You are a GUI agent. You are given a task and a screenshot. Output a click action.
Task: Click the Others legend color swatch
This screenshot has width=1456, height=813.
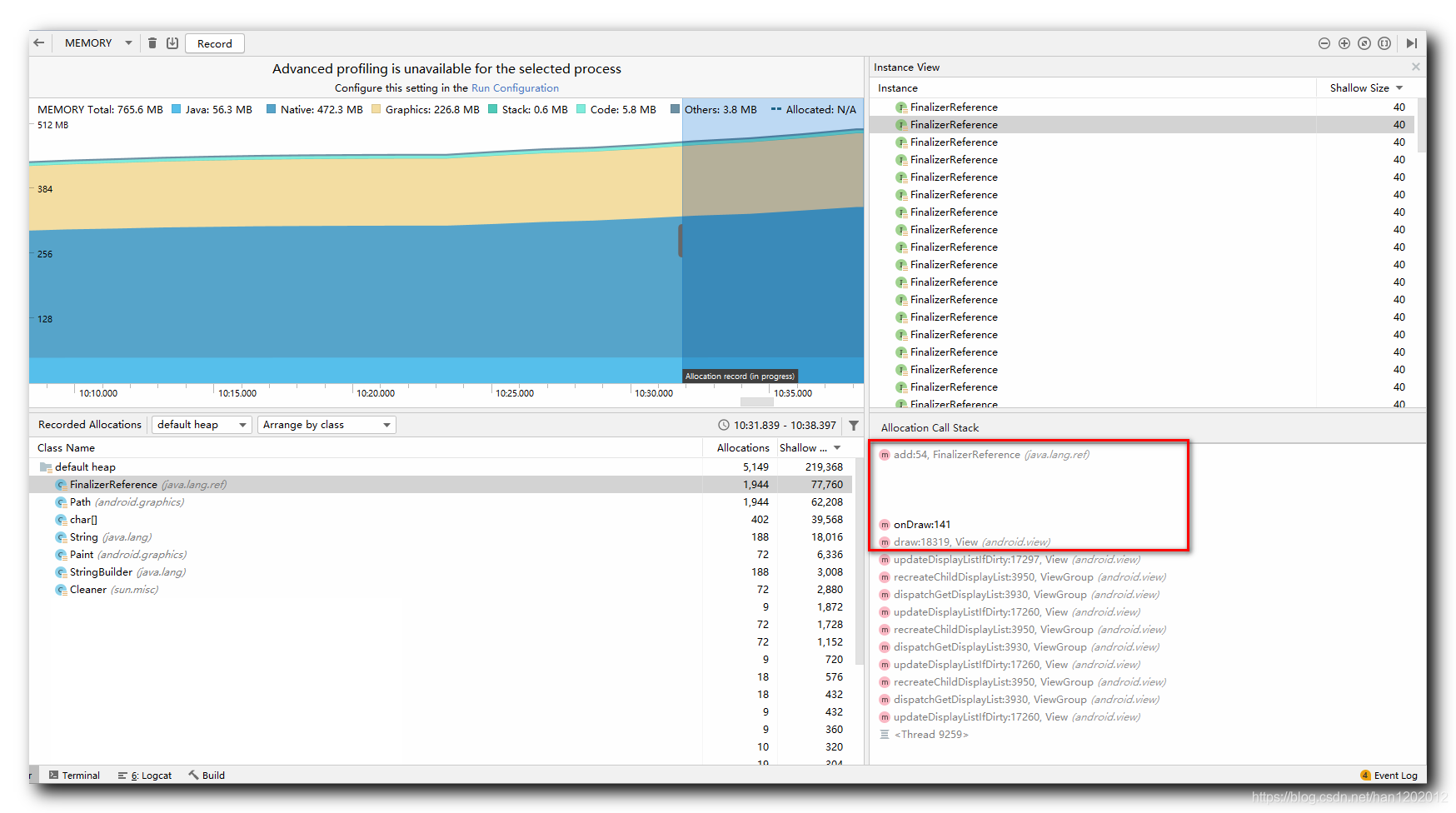pos(676,109)
